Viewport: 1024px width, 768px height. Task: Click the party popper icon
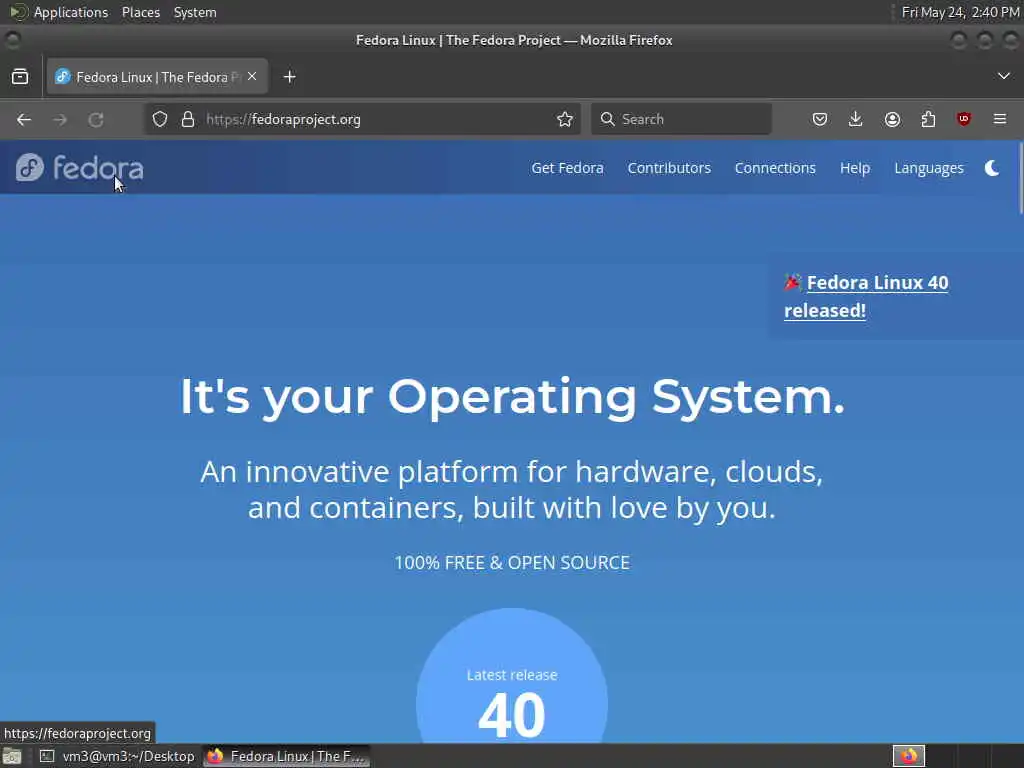[x=793, y=282]
